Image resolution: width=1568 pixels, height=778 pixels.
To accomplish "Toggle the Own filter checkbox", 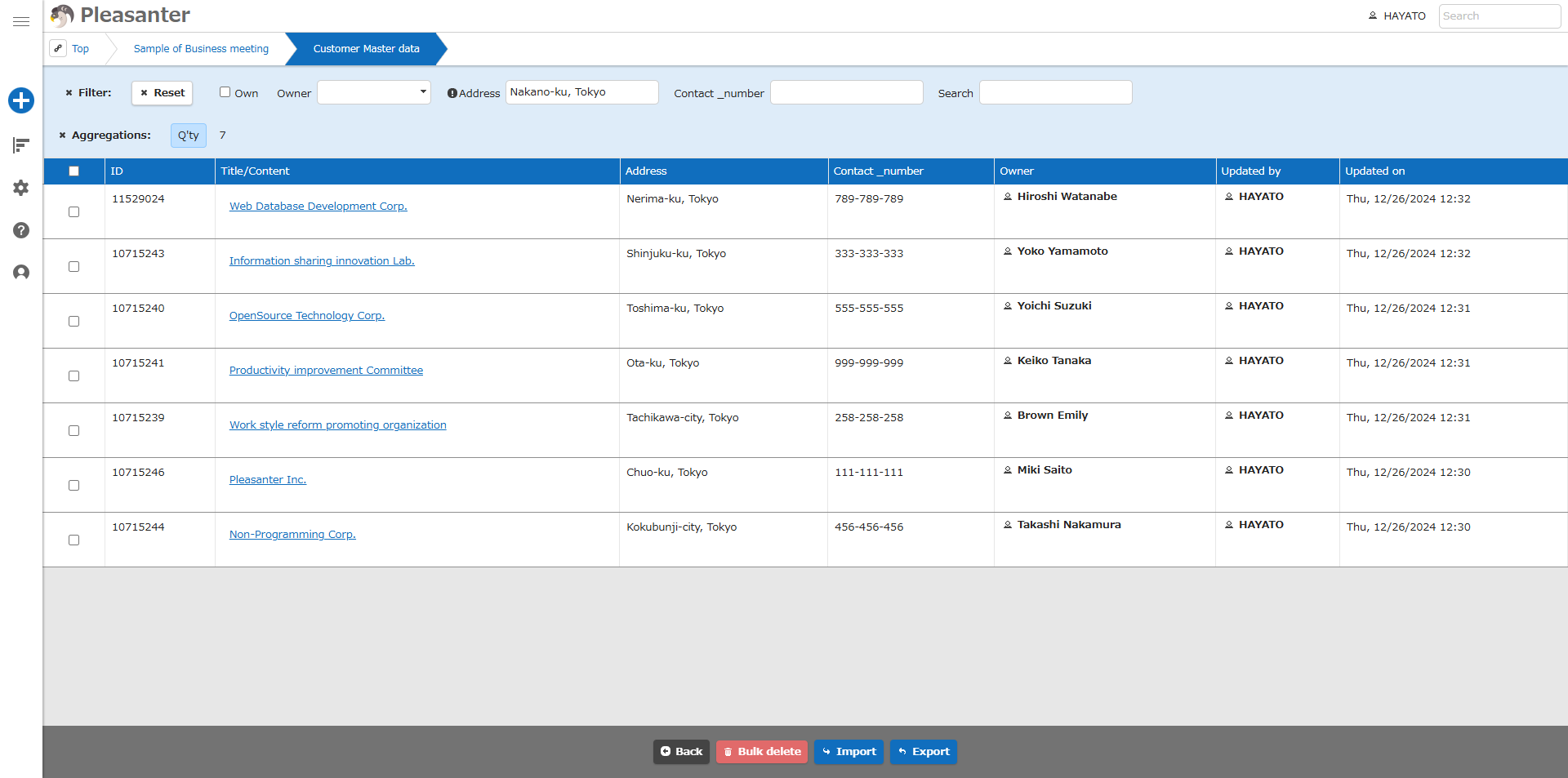I will [x=225, y=92].
